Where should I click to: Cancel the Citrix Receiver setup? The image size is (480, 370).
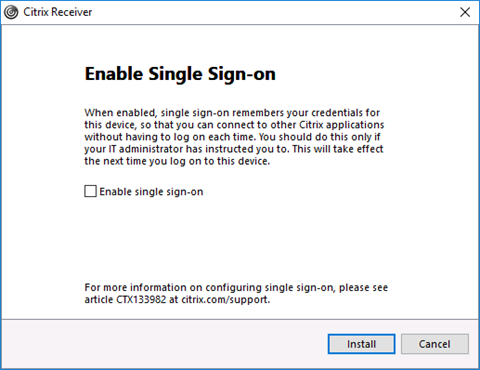pyautogui.click(x=435, y=344)
